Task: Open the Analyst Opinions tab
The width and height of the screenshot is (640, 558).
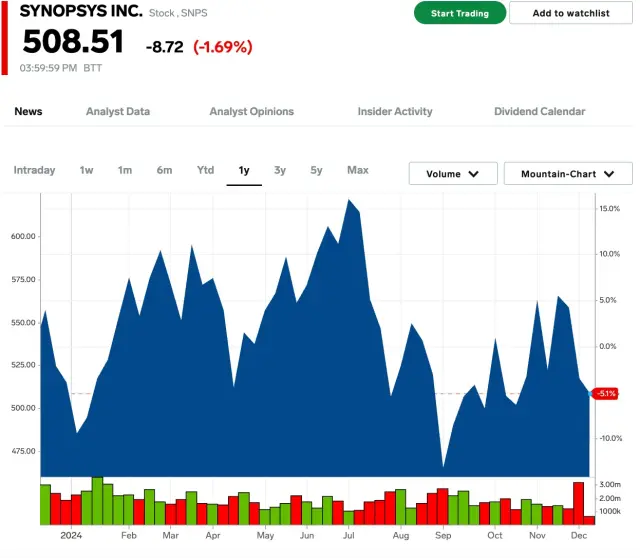Action: [251, 111]
